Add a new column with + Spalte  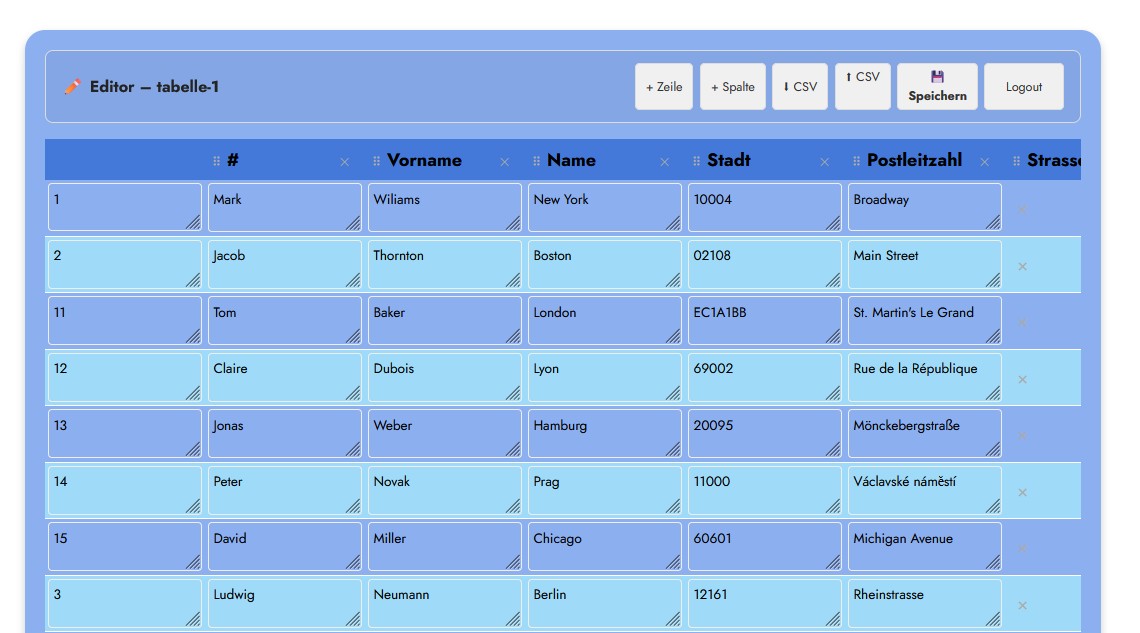733,86
